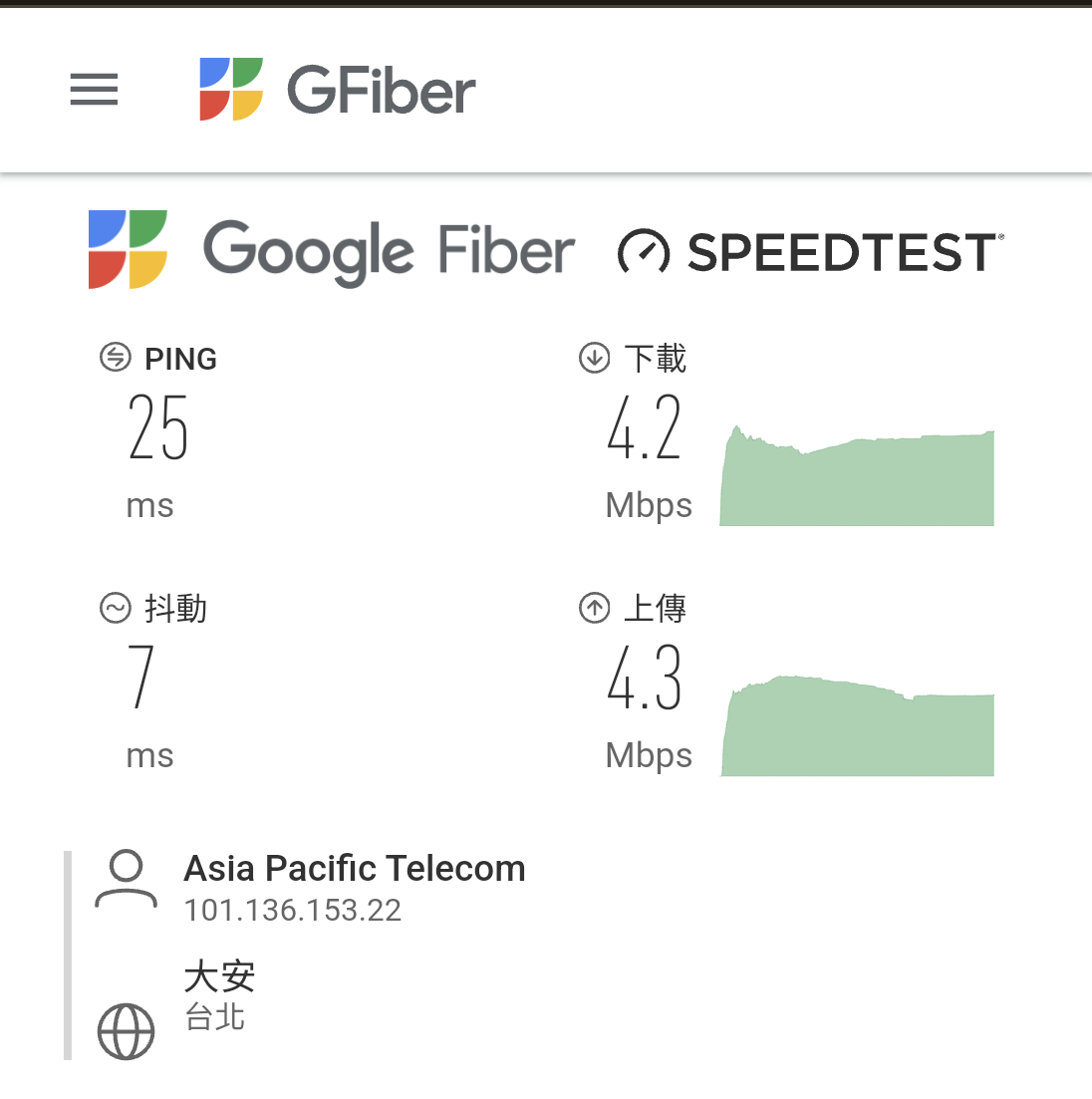Click the IP address 101.136.153.22
1092x1099 pixels.
(x=293, y=911)
